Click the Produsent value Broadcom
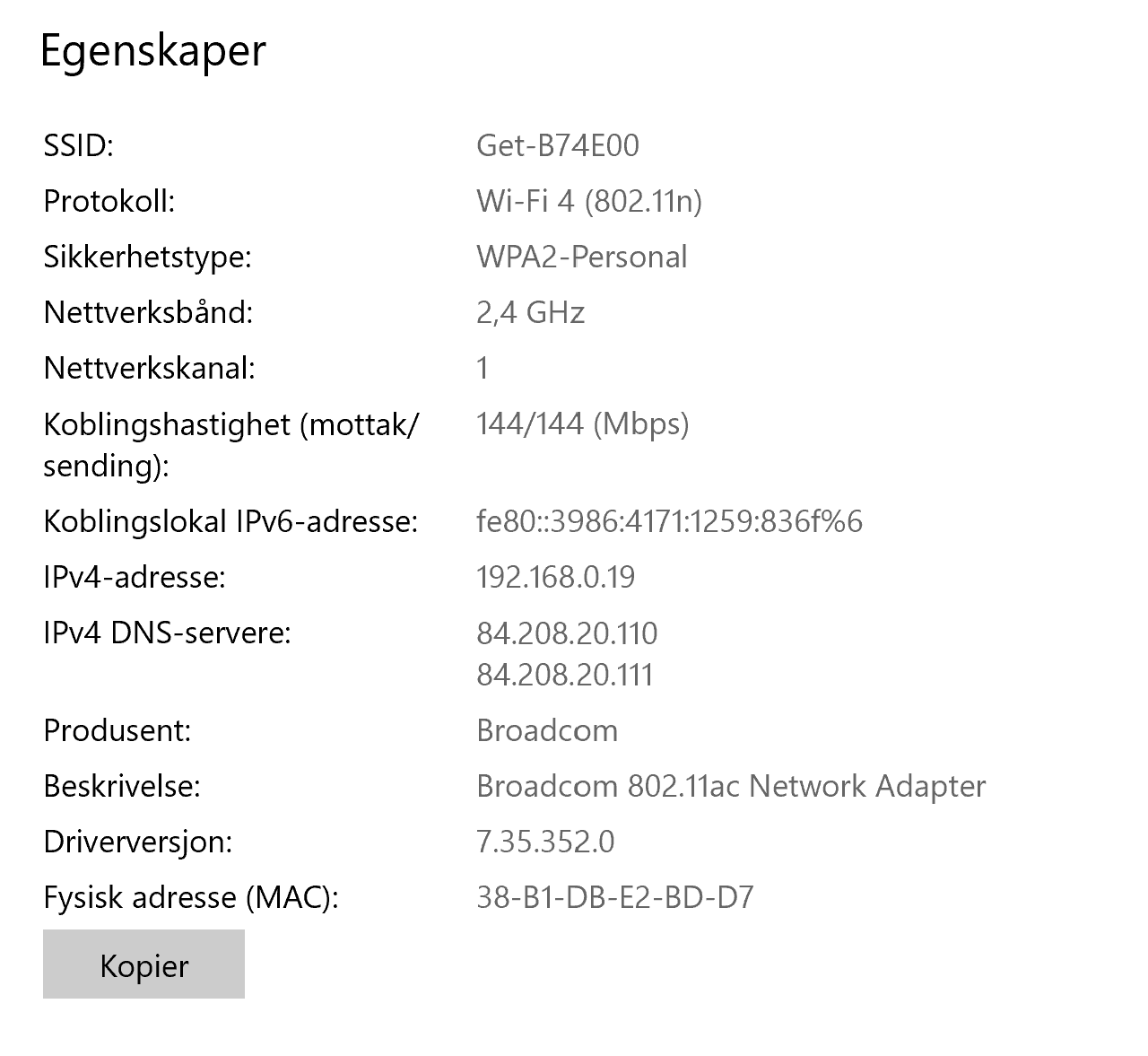 tap(547, 730)
